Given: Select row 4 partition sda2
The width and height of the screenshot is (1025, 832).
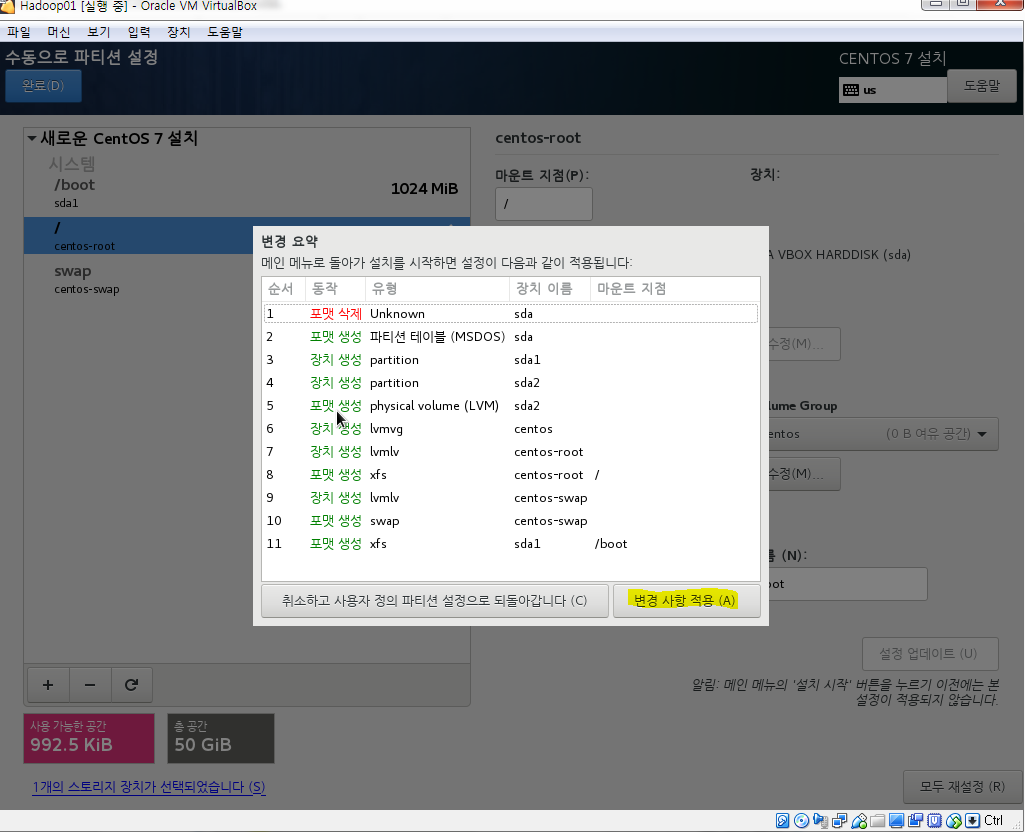Looking at the screenshot, I should pyautogui.click(x=511, y=382).
